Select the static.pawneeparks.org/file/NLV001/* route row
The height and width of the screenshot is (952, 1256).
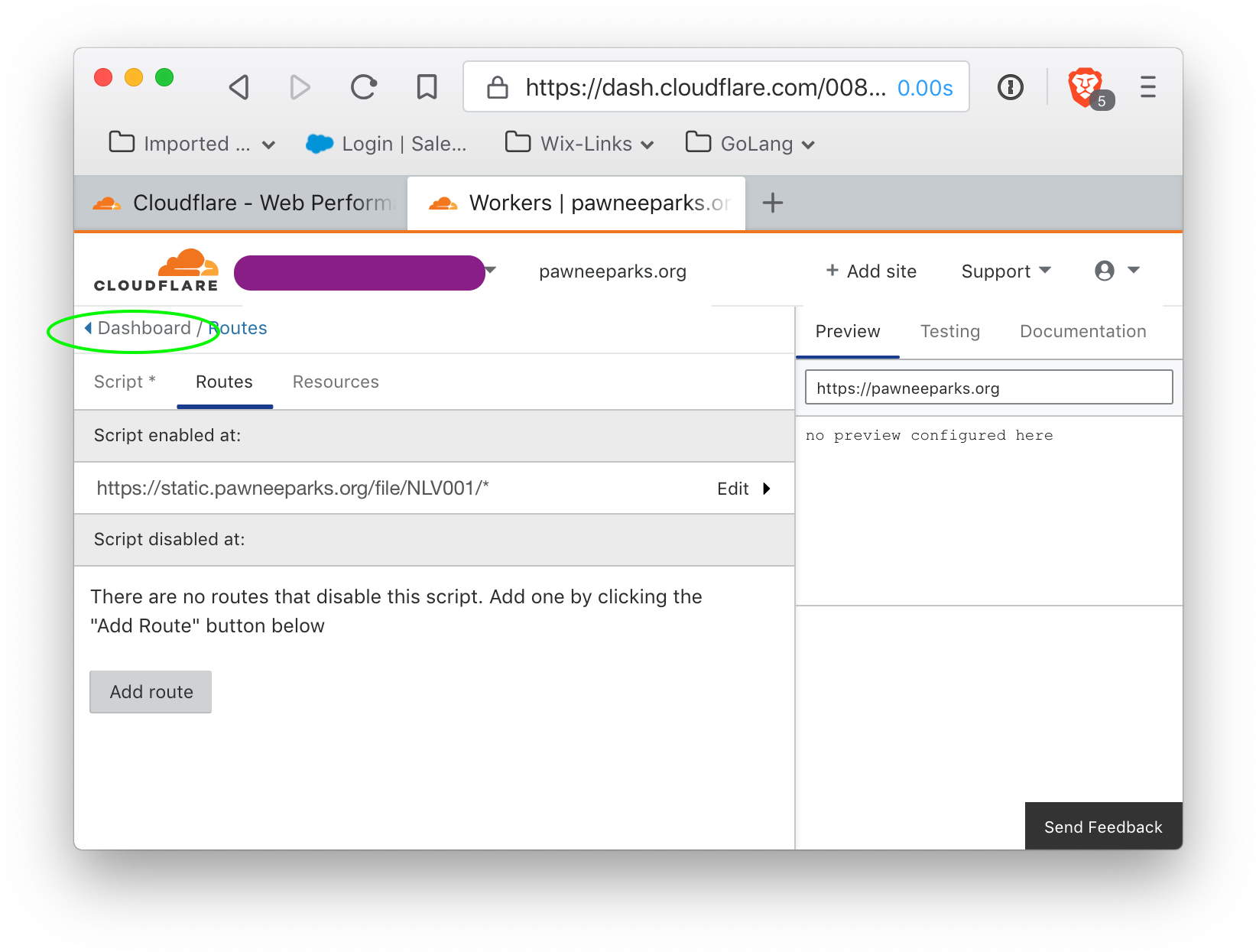pyautogui.click(x=434, y=489)
